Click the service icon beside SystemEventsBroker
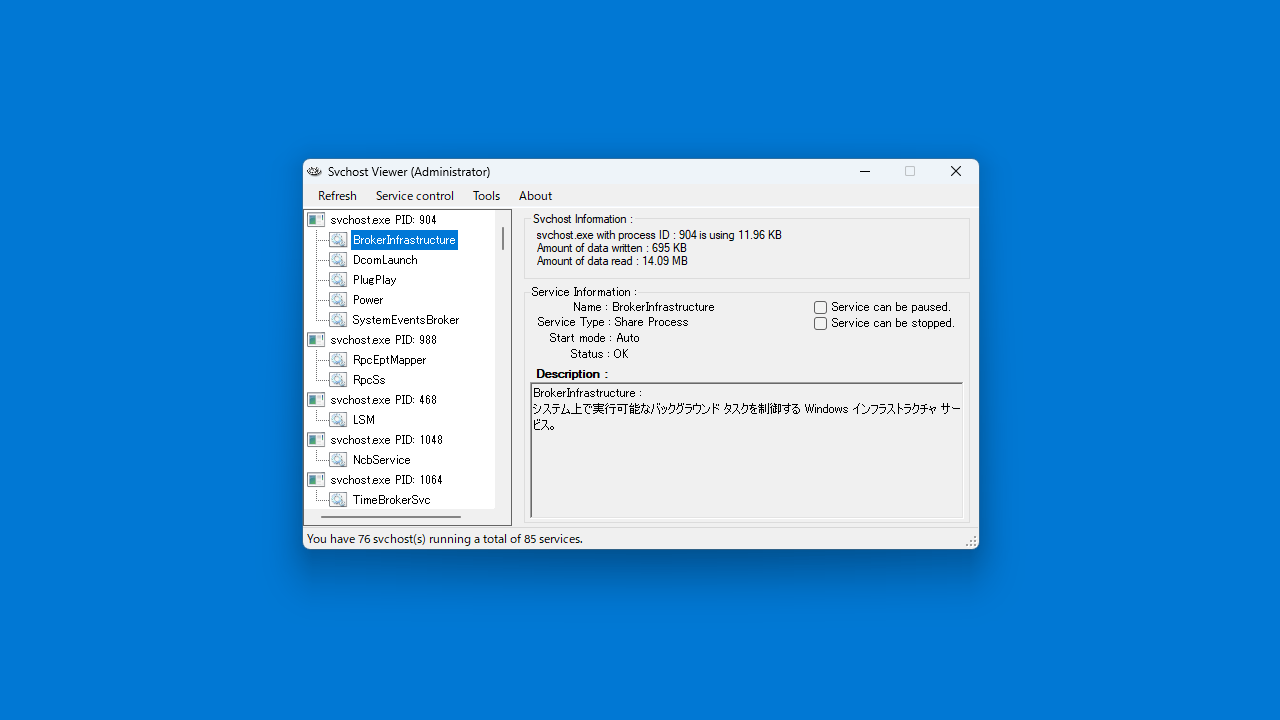The height and width of the screenshot is (720, 1280). [338, 320]
